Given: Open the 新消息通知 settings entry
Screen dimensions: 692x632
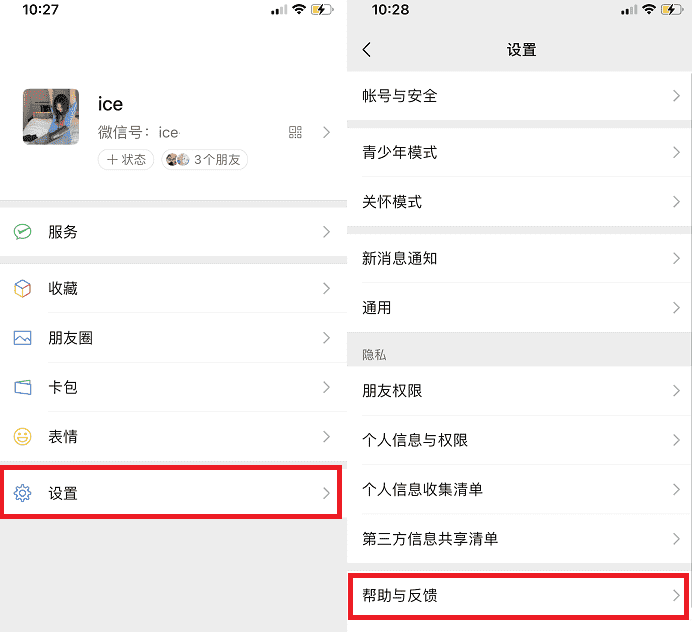Looking at the screenshot, I should coord(519,258).
